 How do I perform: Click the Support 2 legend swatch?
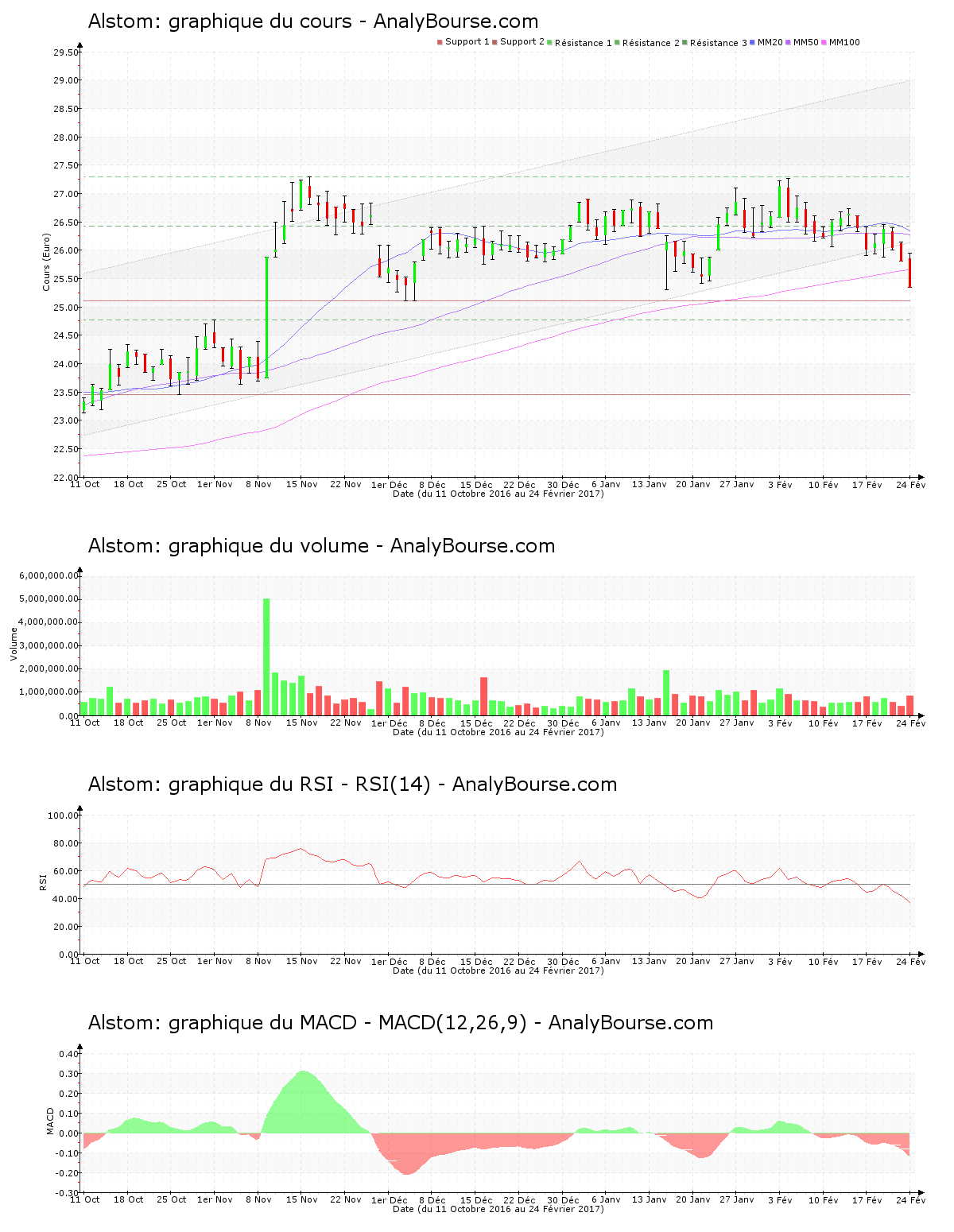pos(494,42)
